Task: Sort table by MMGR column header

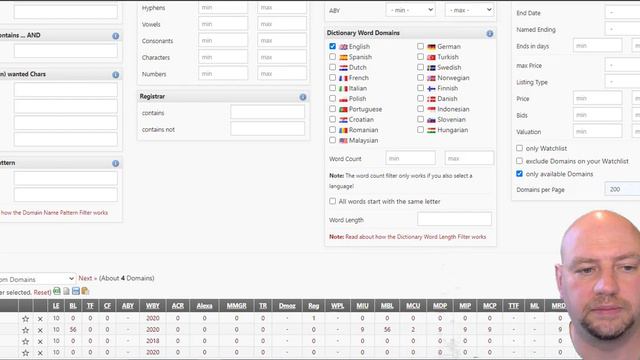Action: [x=236, y=306]
